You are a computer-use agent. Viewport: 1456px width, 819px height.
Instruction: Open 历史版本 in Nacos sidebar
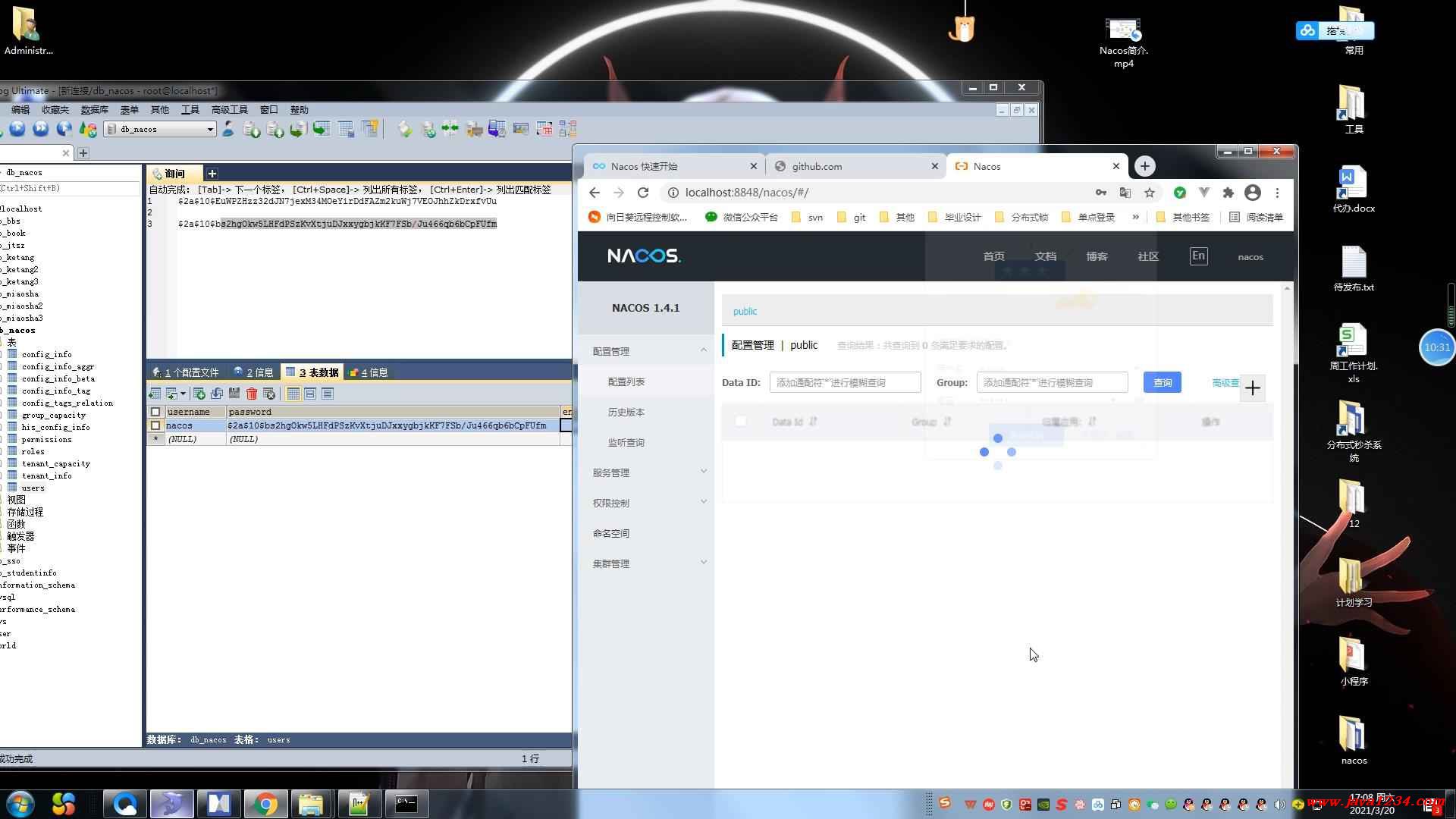(x=626, y=412)
